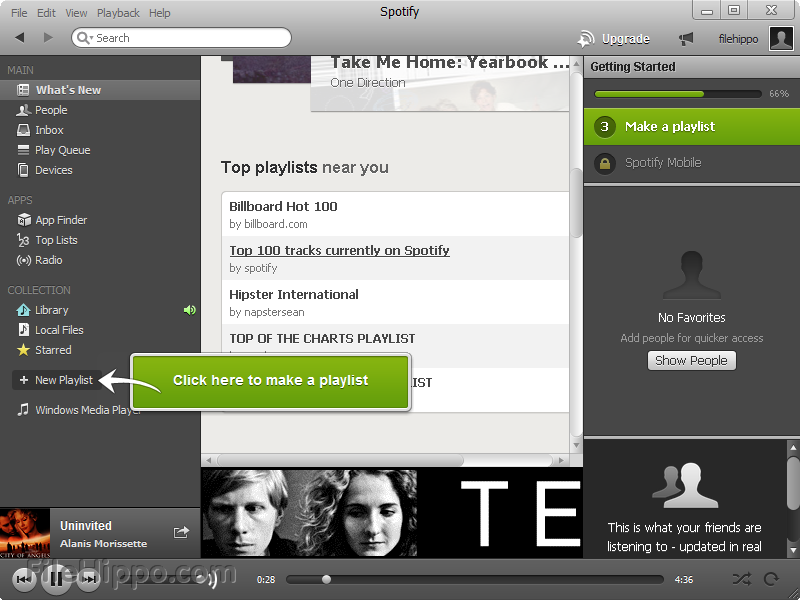This screenshot has height=600, width=800.
Task: Click the track progress seek bar
Action: [474, 580]
